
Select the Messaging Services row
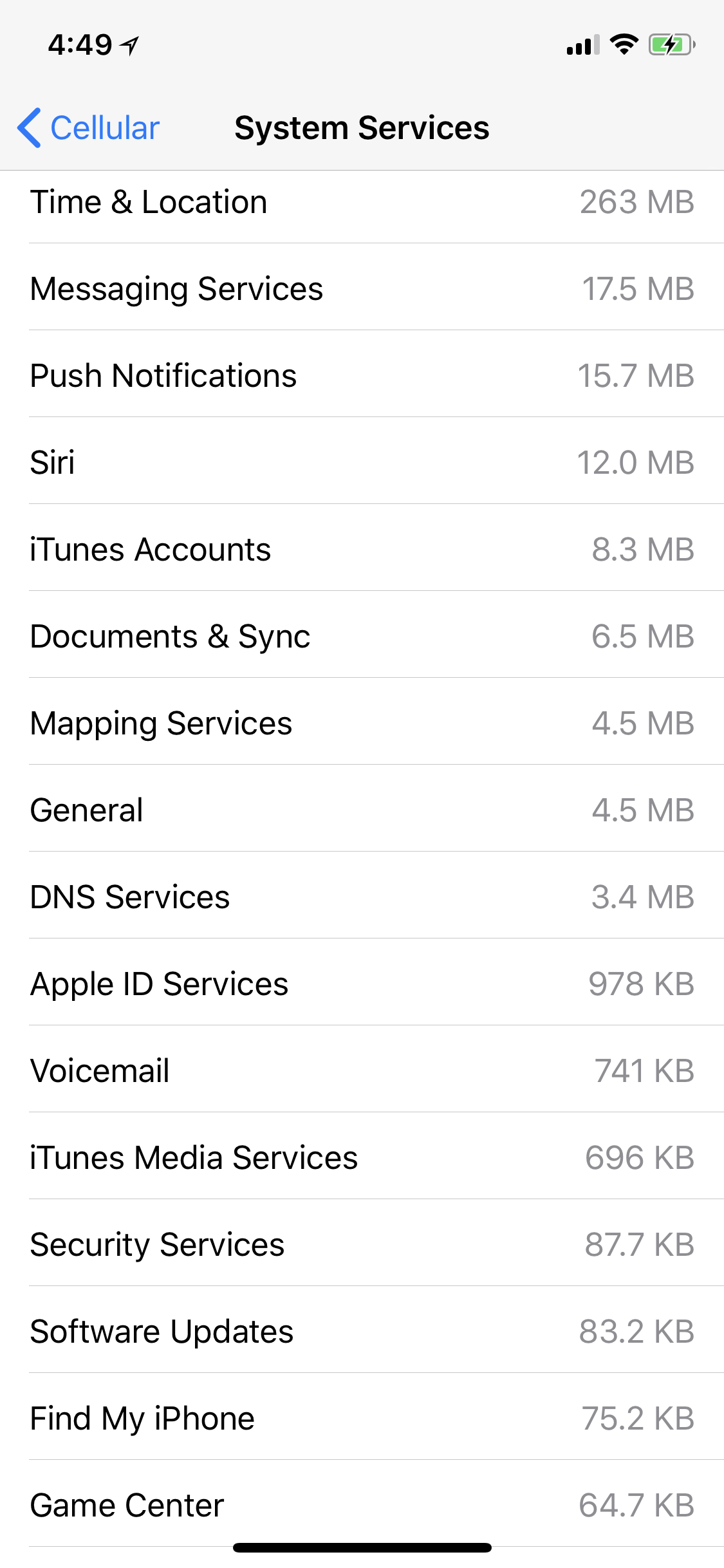[x=362, y=289]
